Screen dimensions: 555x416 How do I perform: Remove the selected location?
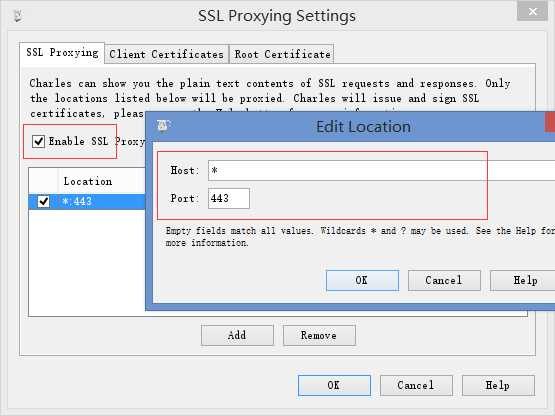(319, 335)
